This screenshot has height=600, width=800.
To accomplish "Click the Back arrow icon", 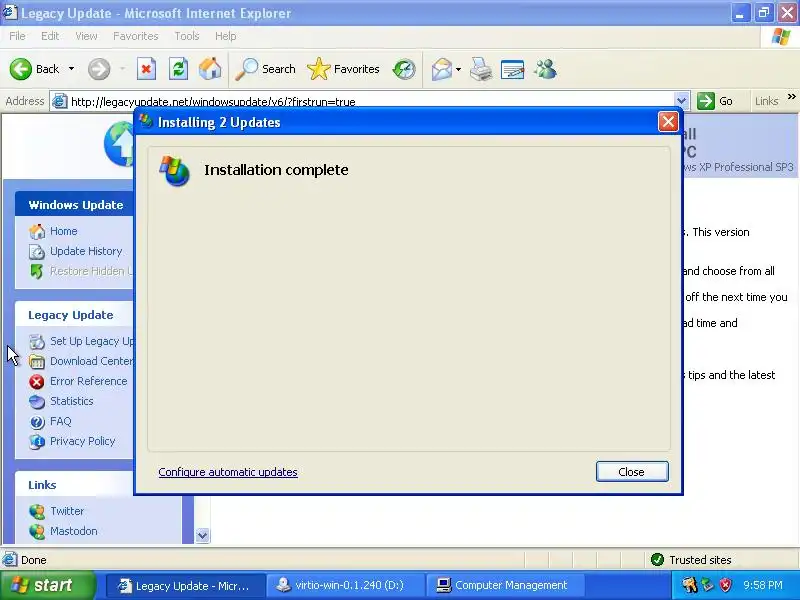I will coord(20,69).
